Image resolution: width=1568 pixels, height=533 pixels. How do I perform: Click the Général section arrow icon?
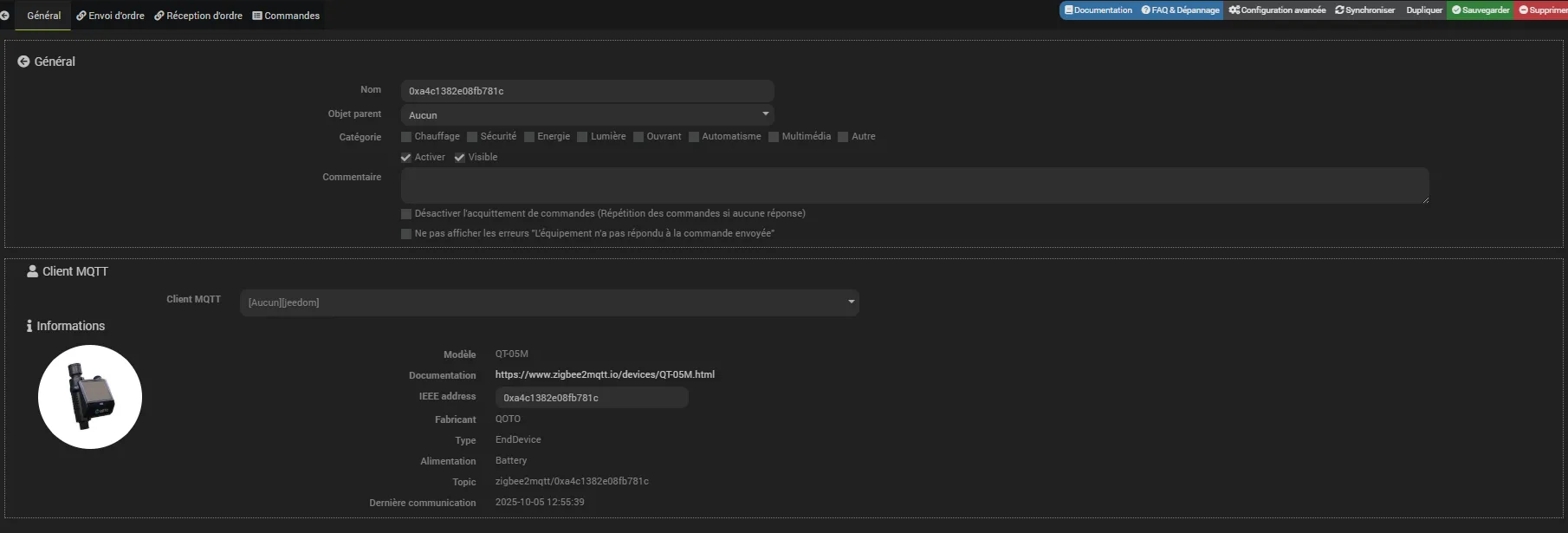click(x=23, y=62)
